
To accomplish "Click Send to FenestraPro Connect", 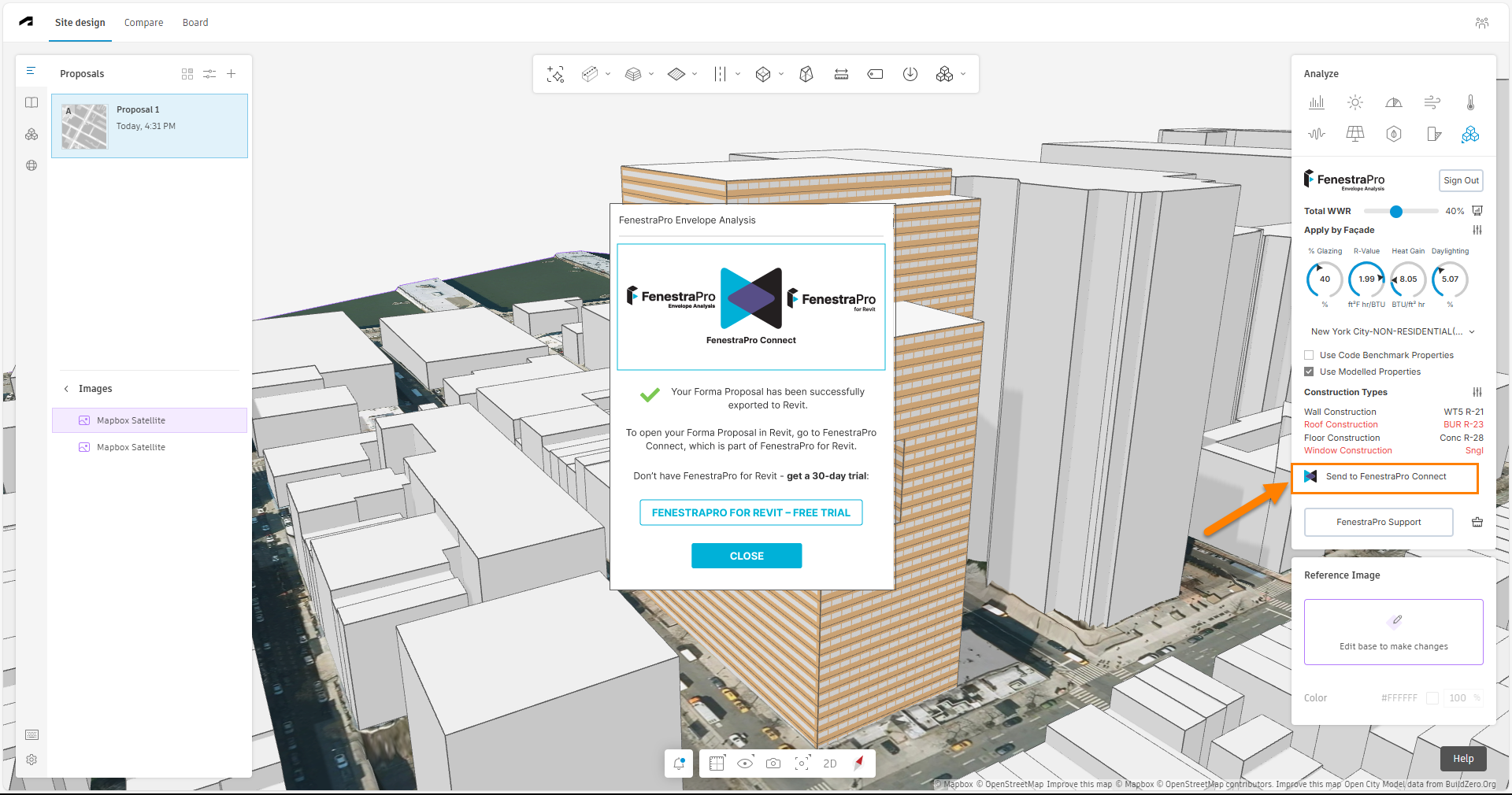I will pyautogui.click(x=1385, y=477).
